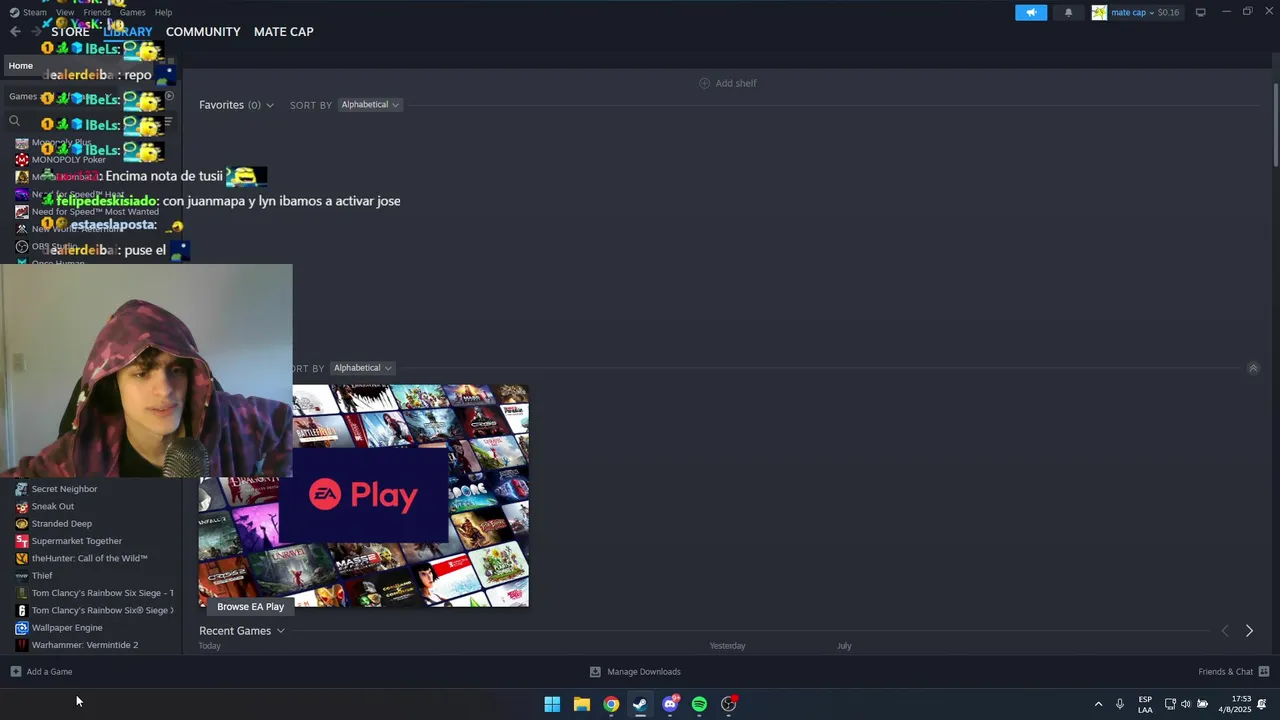The width and height of the screenshot is (1280, 720).
Task: Open Spotify from the taskbar
Action: tap(699, 704)
